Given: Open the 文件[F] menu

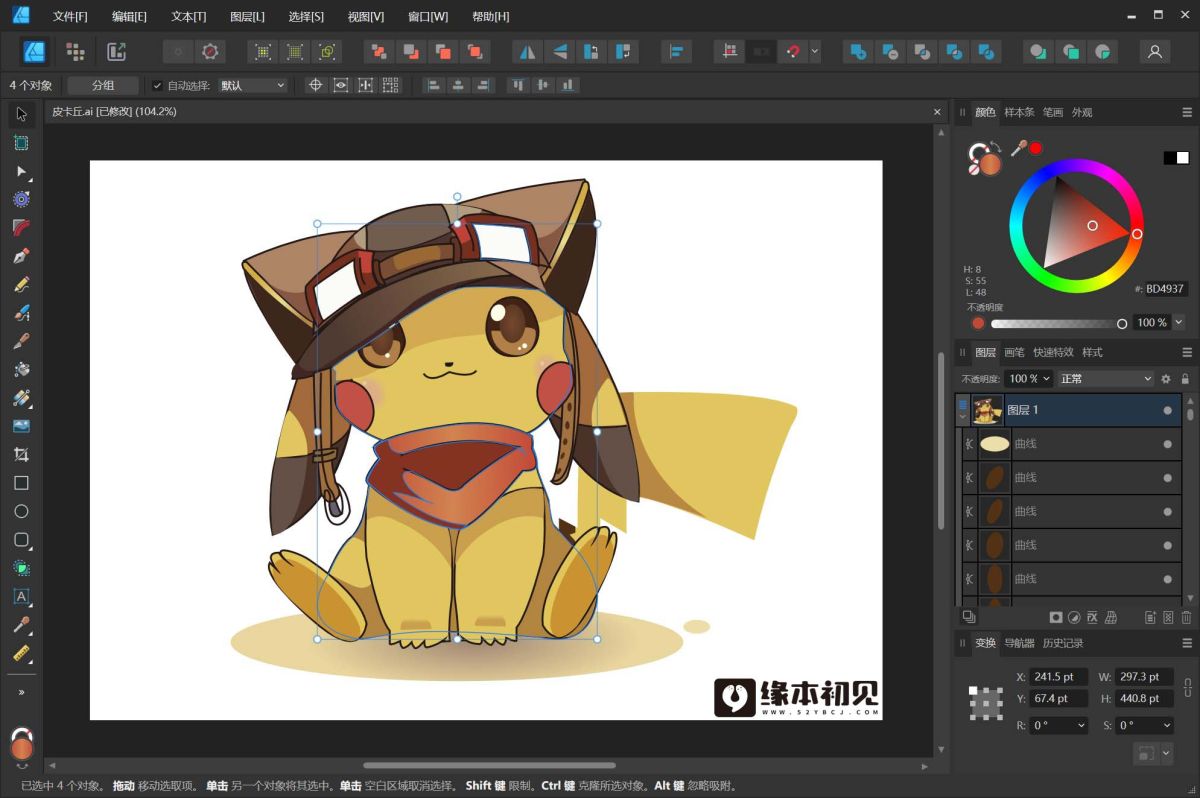Looking at the screenshot, I should (x=70, y=17).
